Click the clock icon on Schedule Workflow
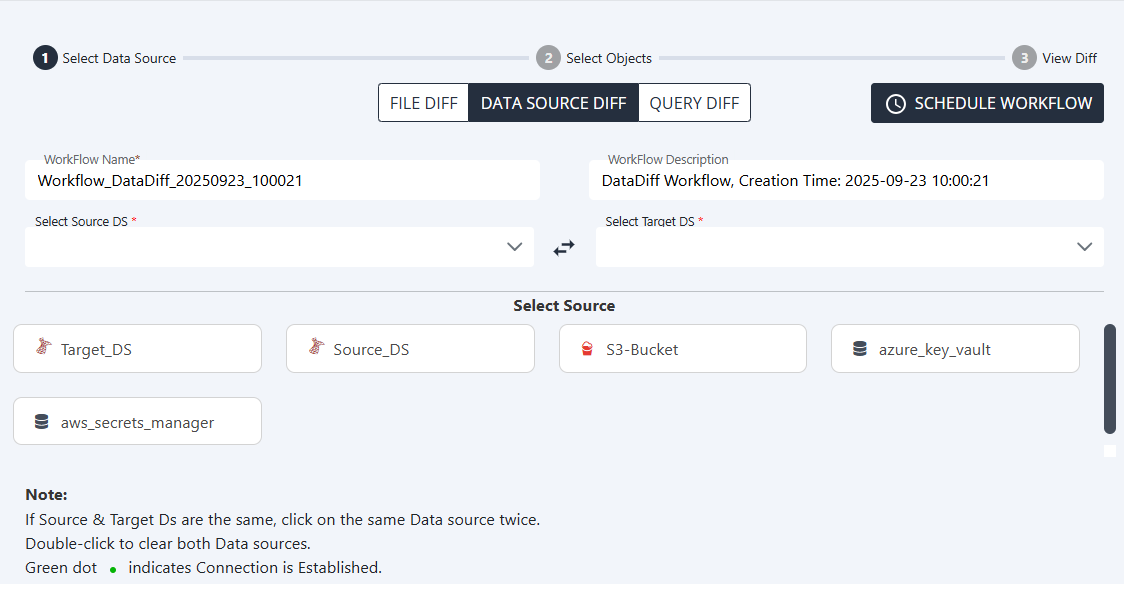The height and width of the screenshot is (593, 1124). point(896,103)
